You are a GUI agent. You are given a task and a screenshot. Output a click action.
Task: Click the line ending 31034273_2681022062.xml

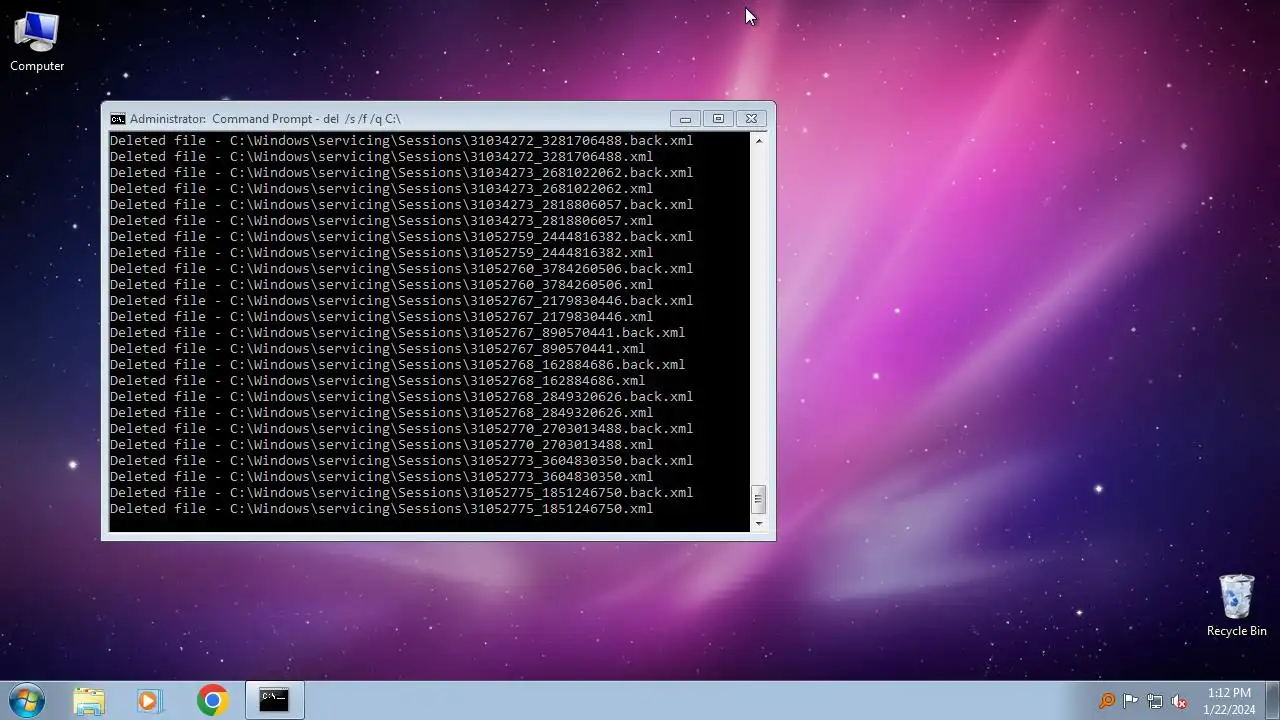[x=381, y=189]
